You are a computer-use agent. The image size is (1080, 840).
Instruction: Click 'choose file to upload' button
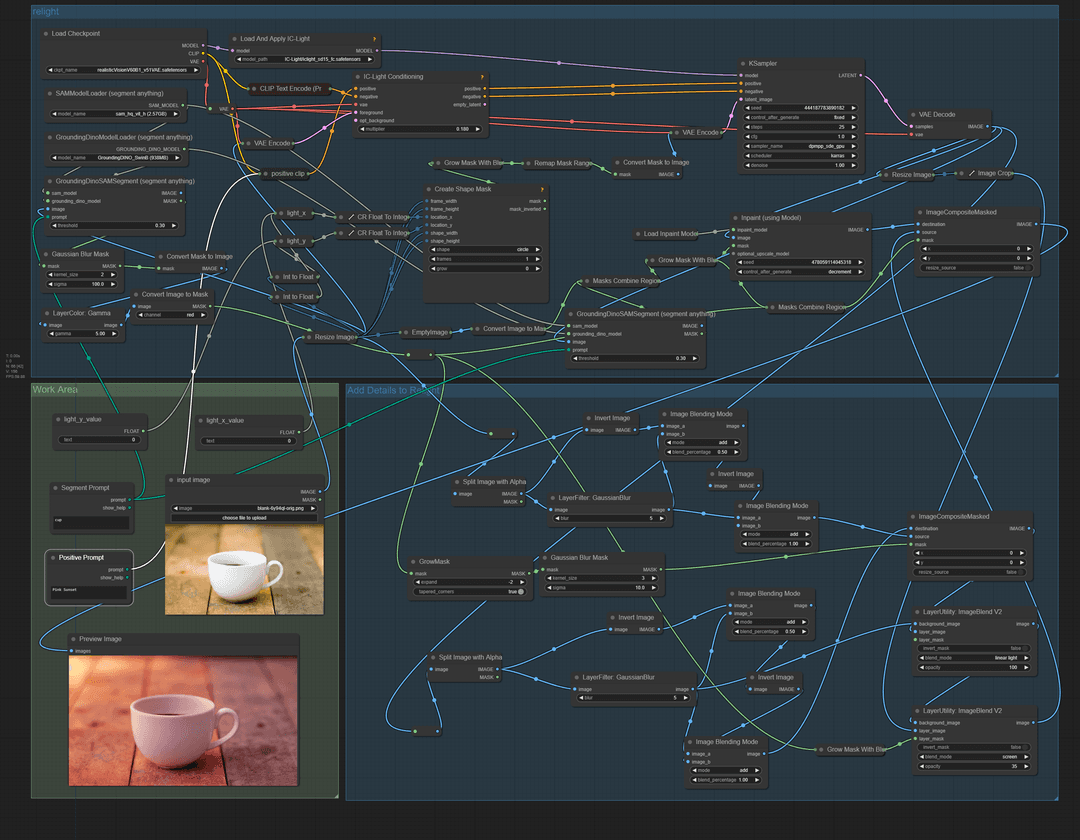pyautogui.click(x=245, y=518)
